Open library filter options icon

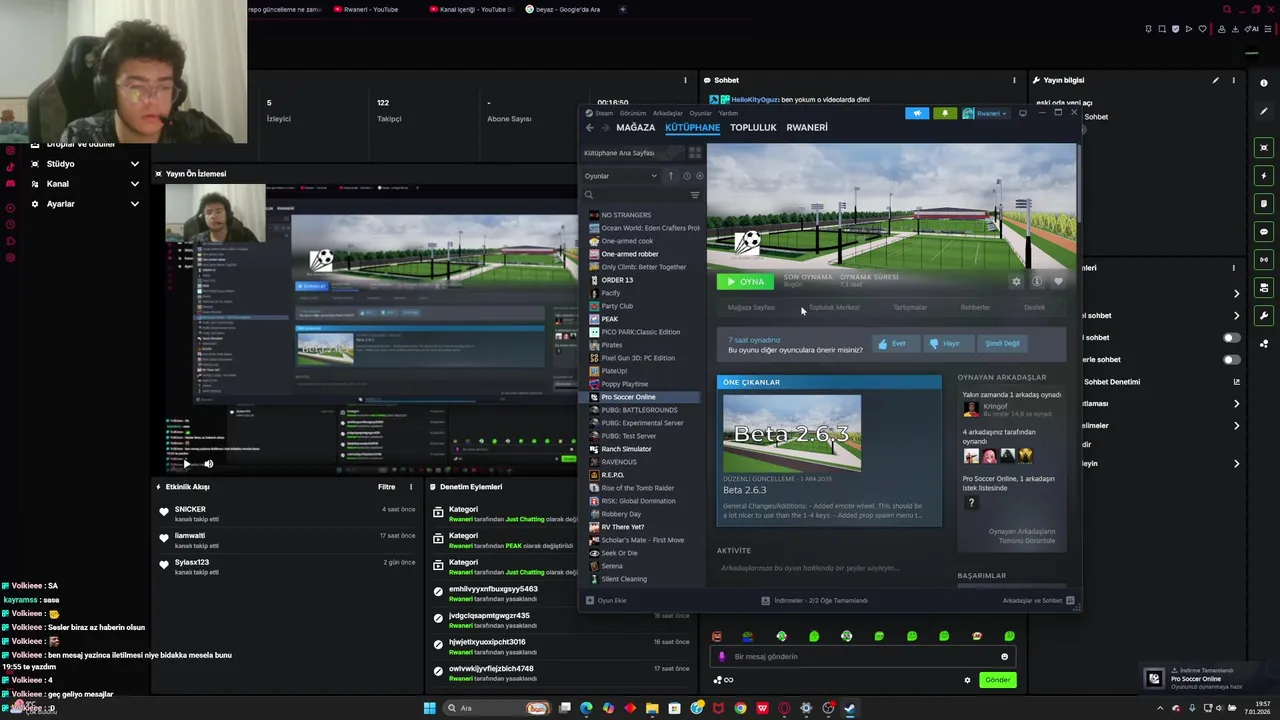[695, 195]
